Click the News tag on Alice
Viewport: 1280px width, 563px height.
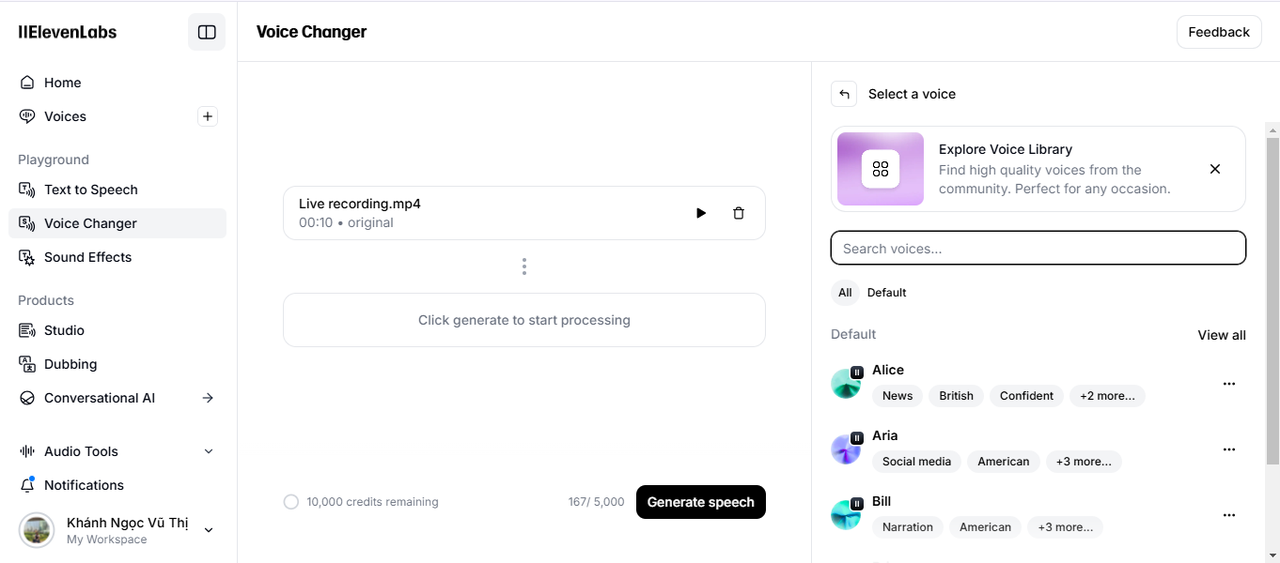[897, 396]
